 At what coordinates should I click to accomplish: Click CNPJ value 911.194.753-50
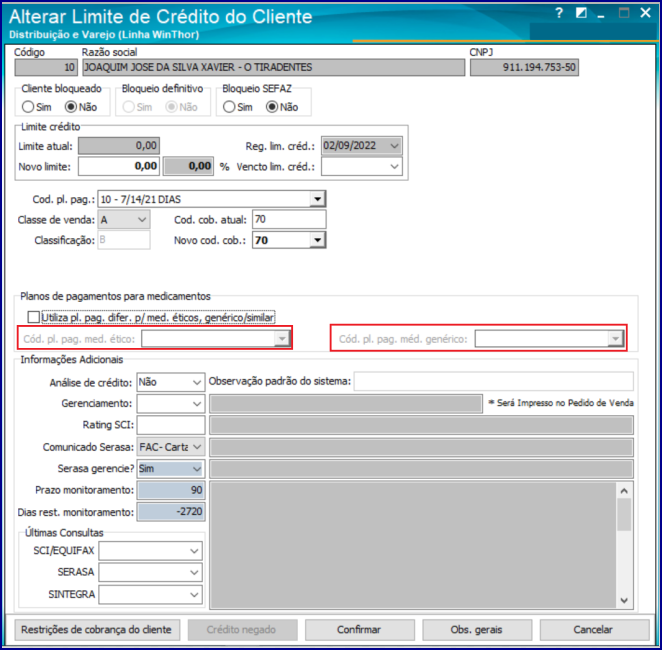[x=524, y=68]
